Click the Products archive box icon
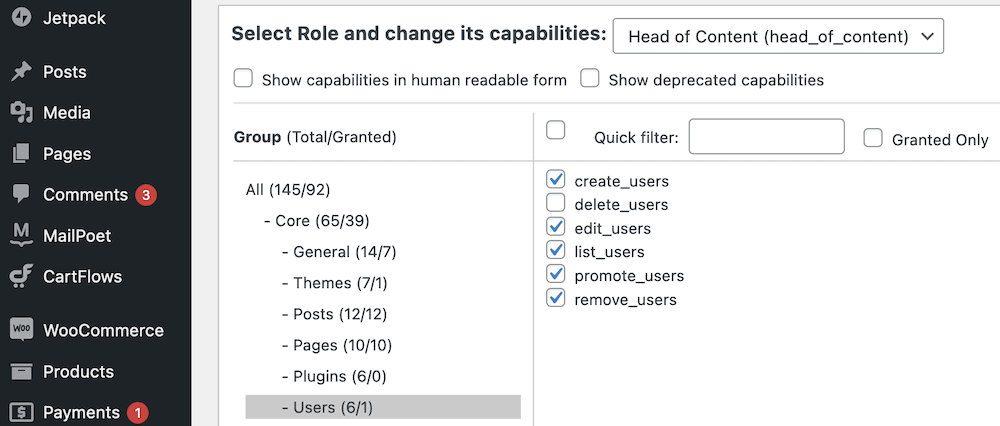The height and width of the screenshot is (426, 1000). pyautogui.click(x=21, y=371)
